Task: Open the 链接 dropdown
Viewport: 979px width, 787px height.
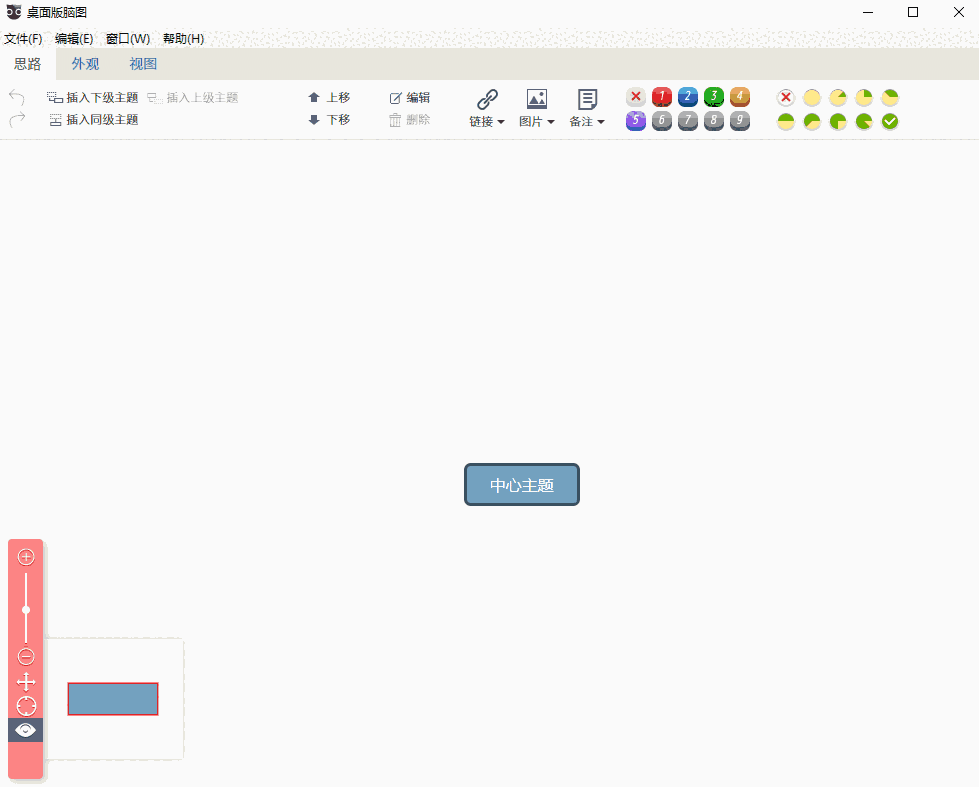Action: click(x=487, y=109)
